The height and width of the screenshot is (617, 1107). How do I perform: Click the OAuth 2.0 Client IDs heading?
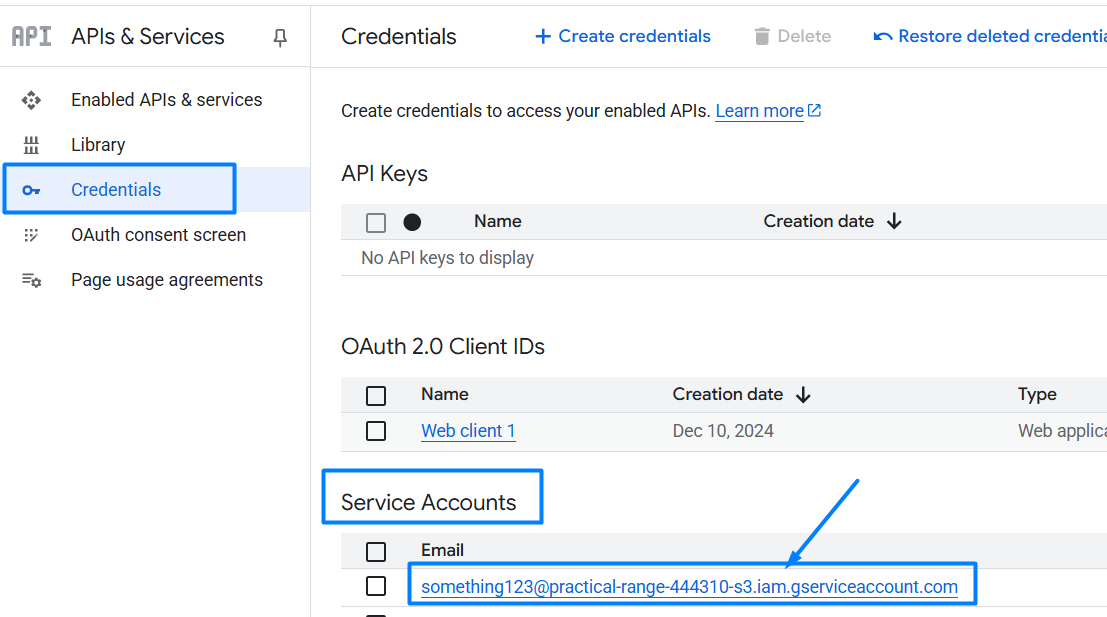[x=443, y=347]
